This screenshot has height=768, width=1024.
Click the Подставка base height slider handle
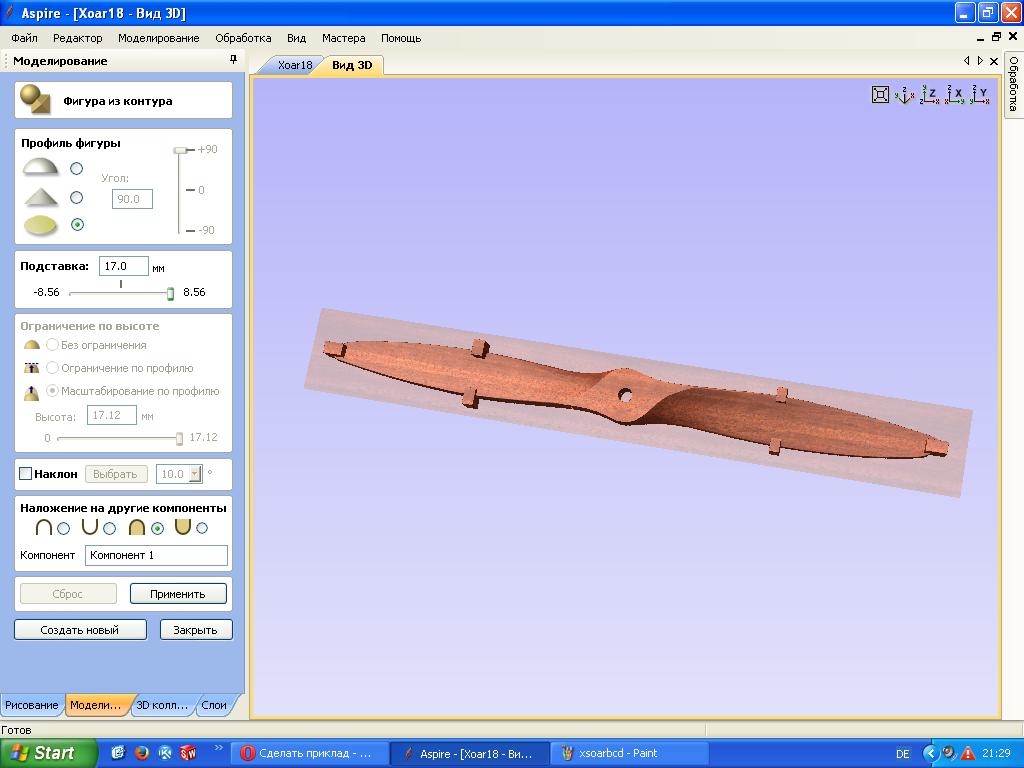[x=170, y=293]
